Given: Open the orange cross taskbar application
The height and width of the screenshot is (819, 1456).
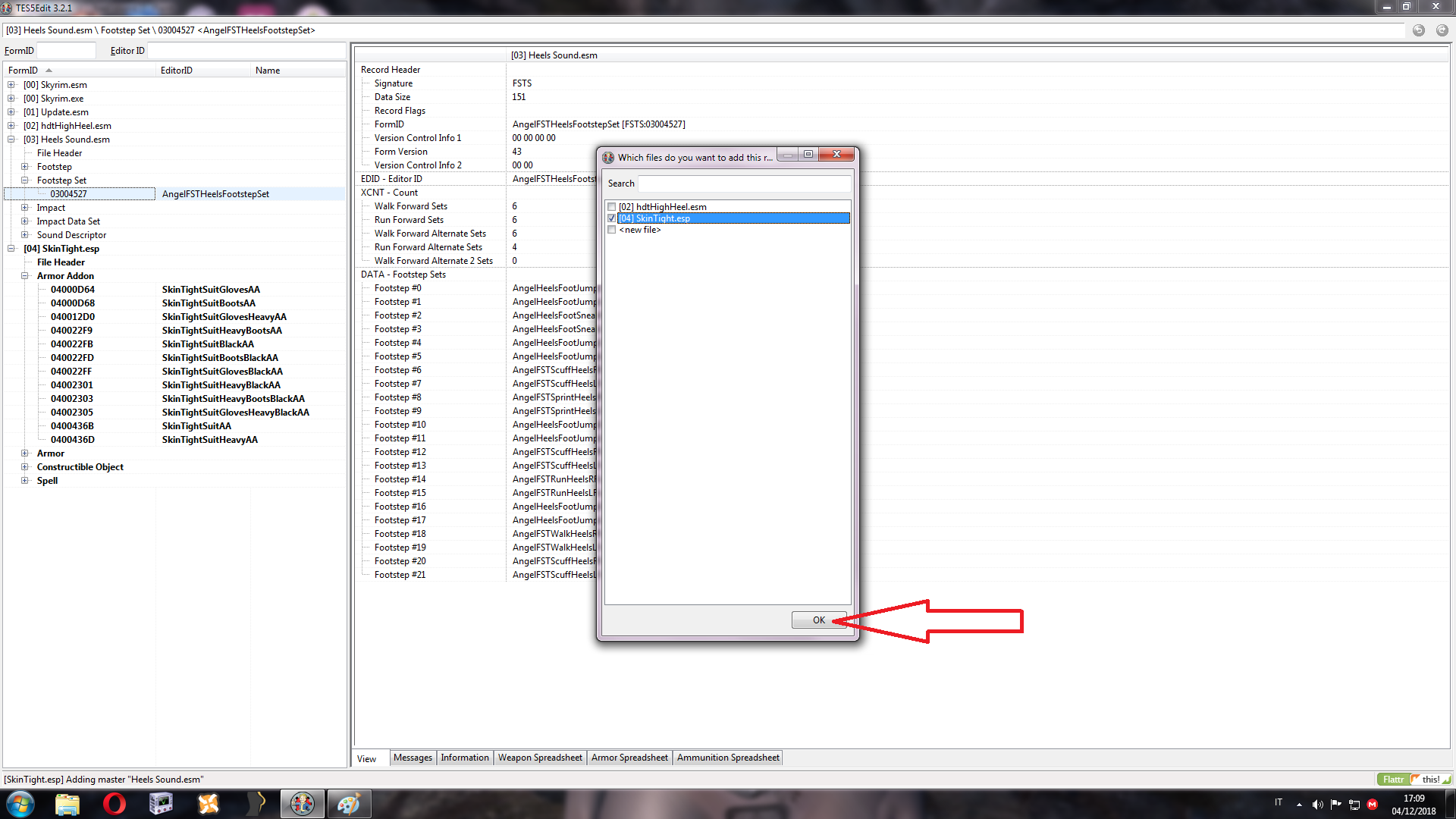Looking at the screenshot, I should (x=209, y=803).
